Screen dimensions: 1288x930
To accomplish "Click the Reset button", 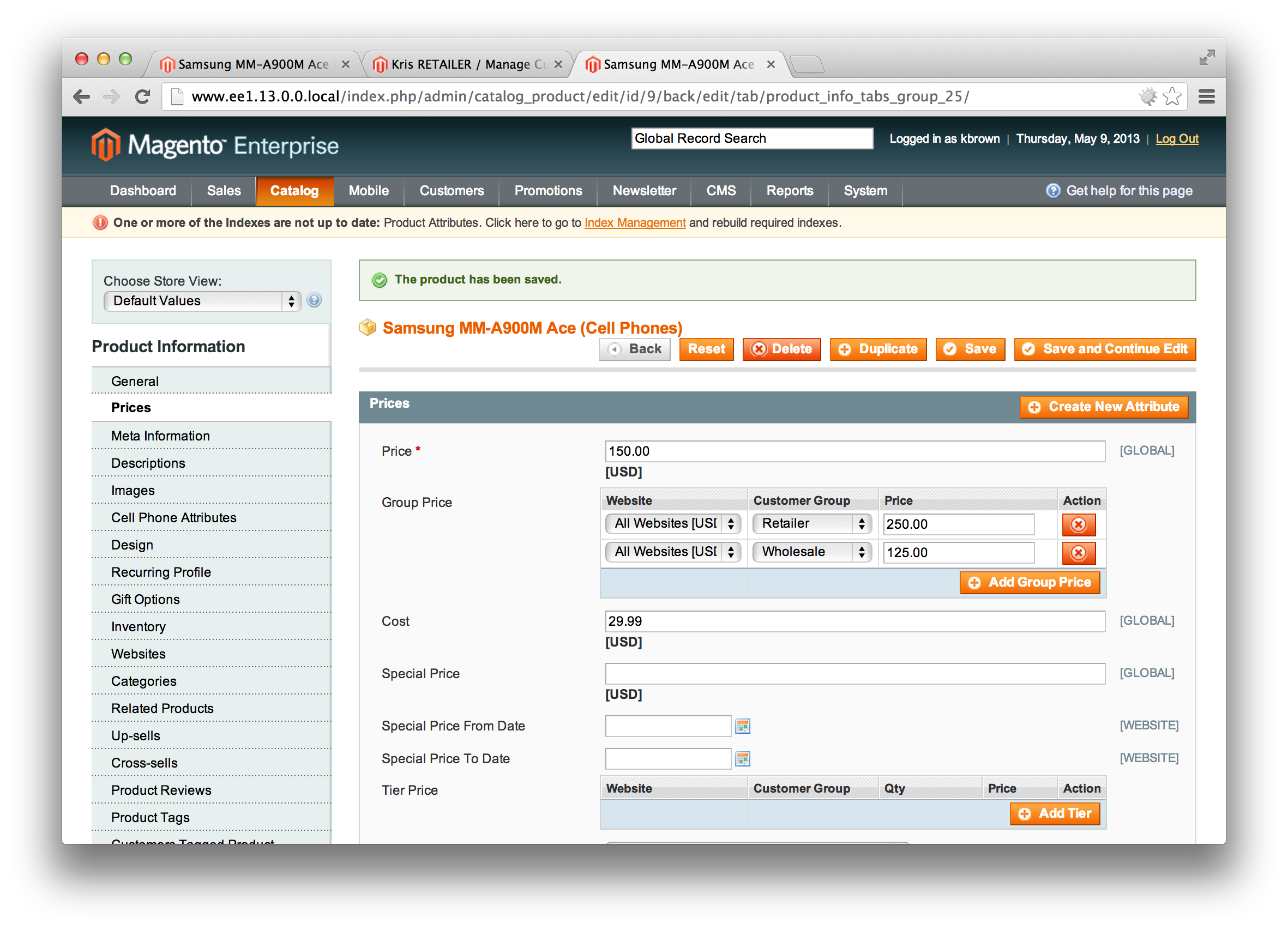I will [x=707, y=349].
